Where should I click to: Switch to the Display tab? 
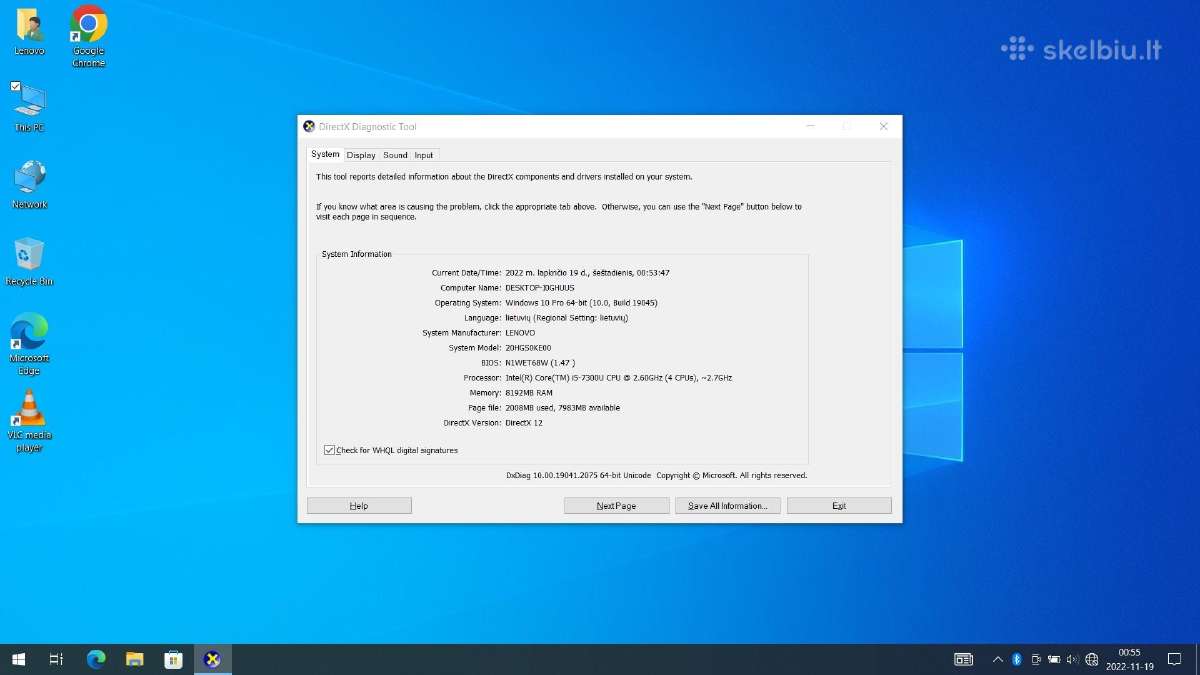click(x=361, y=155)
